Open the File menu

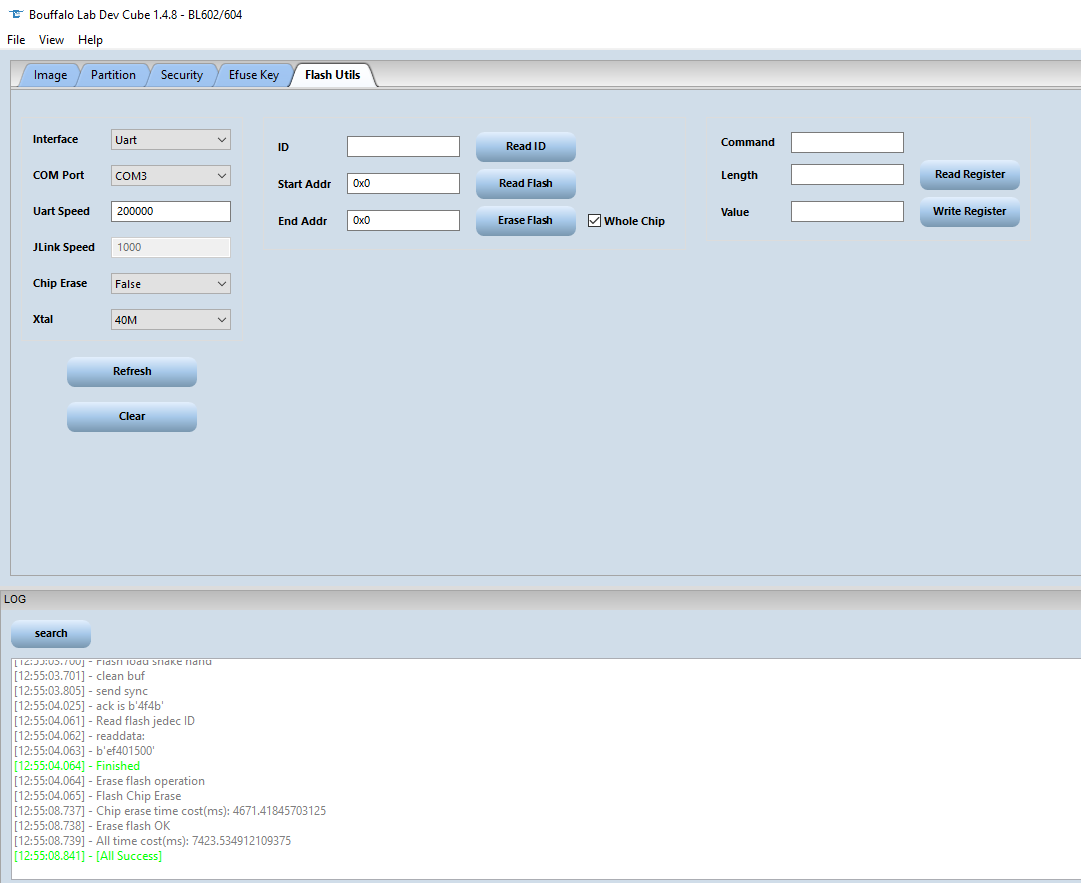[16, 40]
